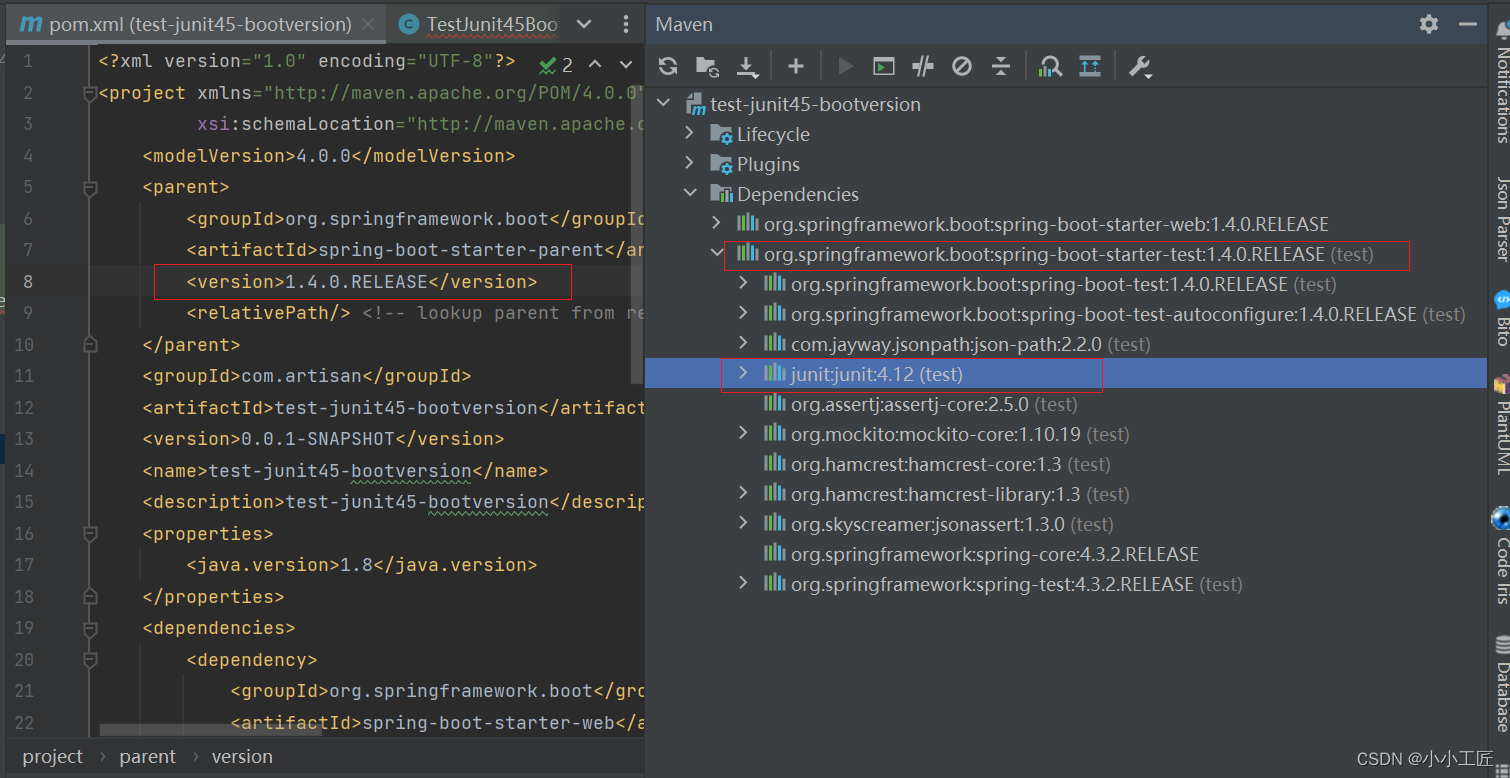Viewport: 1510px width, 778px height.
Task: Show hidden editor tabs dropdown
Action: (x=585, y=24)
